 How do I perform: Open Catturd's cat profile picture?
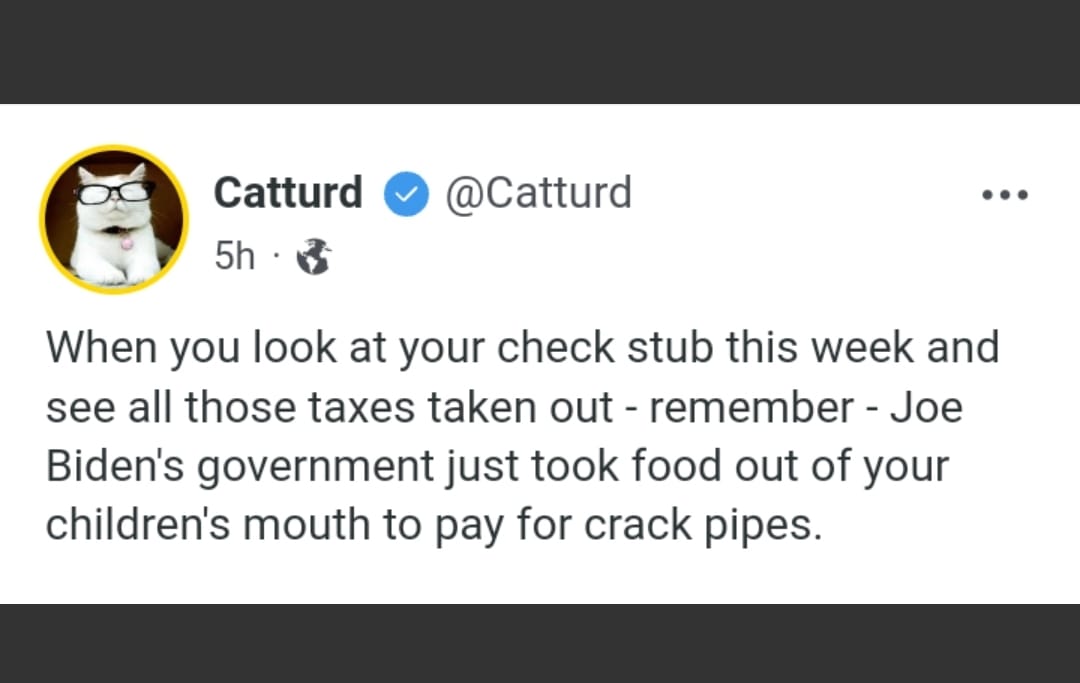click(x=114, y=220)
